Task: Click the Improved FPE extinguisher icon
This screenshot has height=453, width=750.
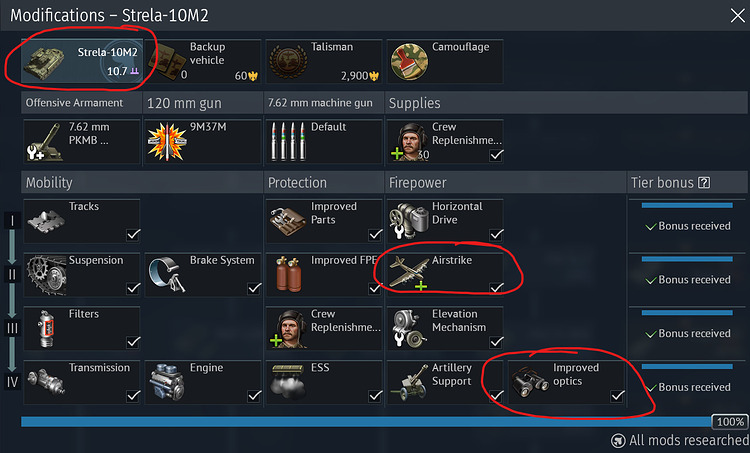Action: 288,274
